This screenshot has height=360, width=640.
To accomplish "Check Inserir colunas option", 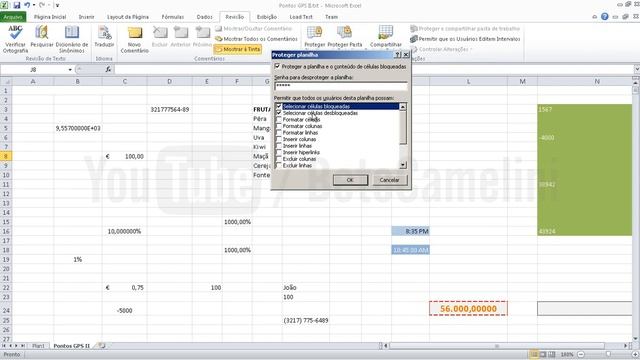I will (x=279, y=139).
